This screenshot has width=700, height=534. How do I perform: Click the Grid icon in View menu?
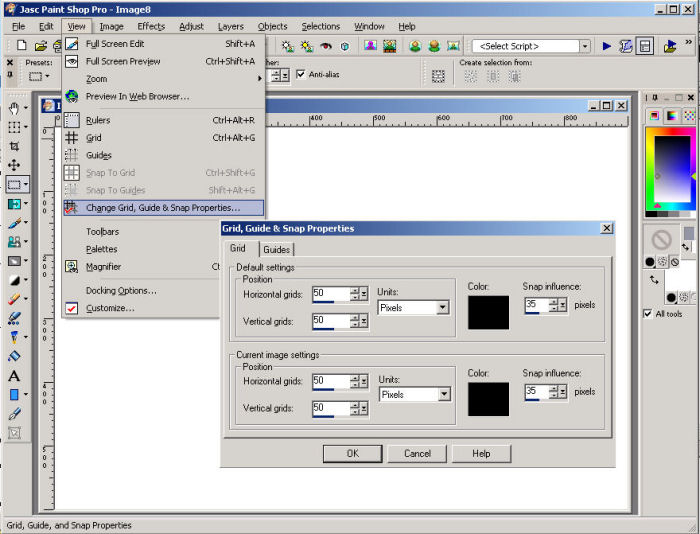tap(72, 138)
